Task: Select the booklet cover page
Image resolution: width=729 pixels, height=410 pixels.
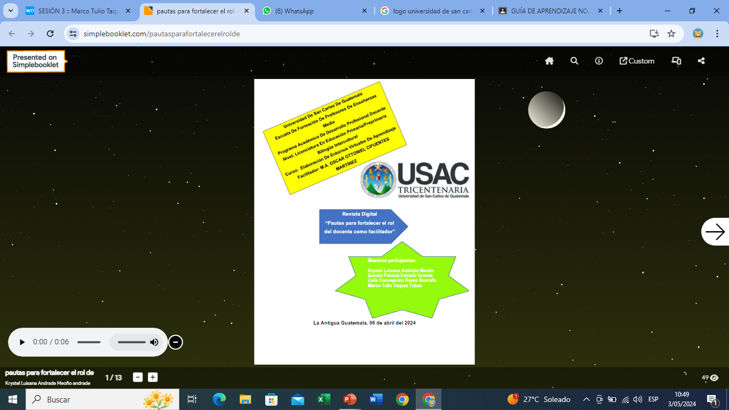Action: [364, 222]
